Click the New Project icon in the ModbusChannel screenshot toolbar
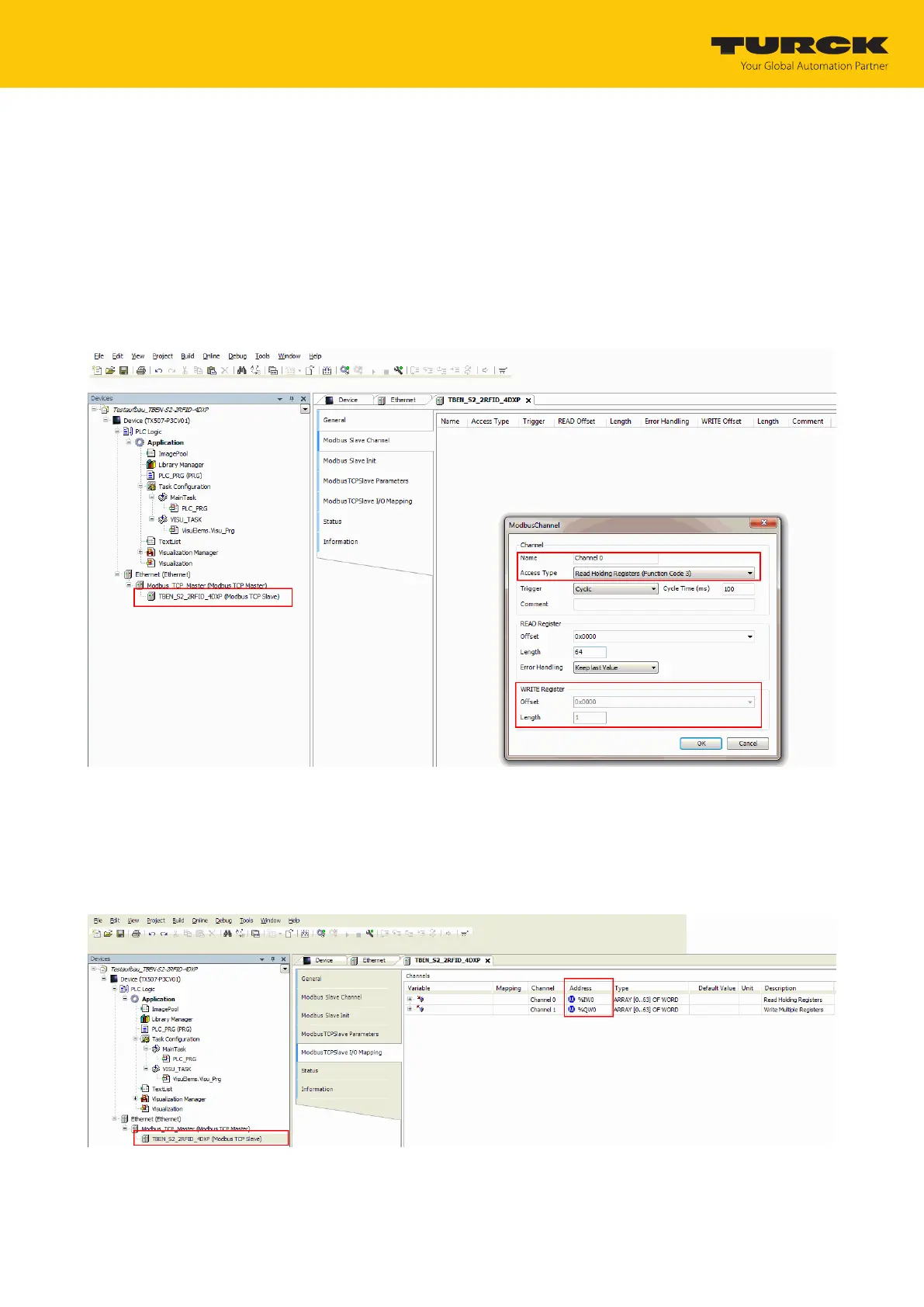Image resolution: width=924 pixels, height=1307 pixels. (97, 371)
